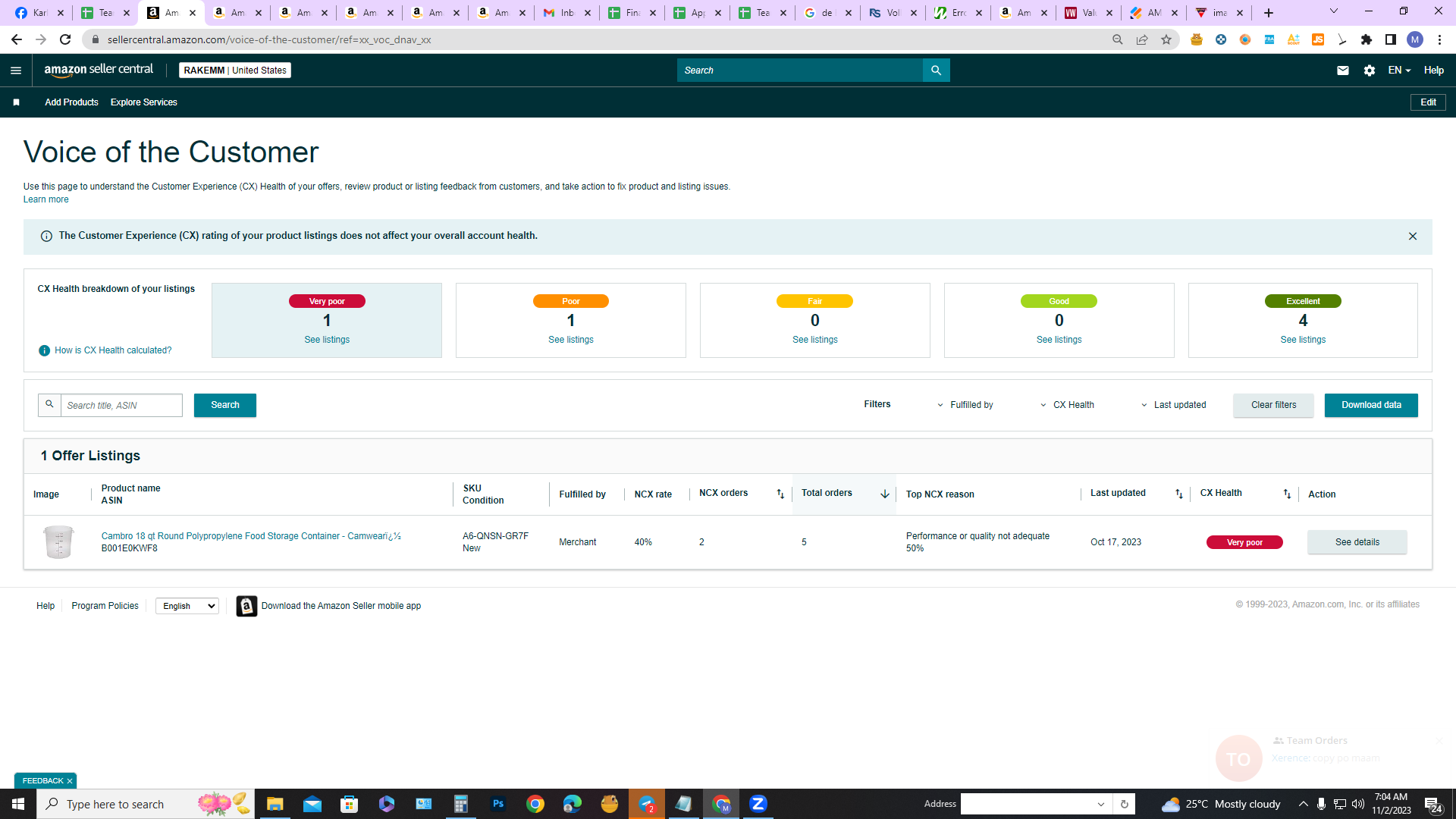Sort by CX Health column arrows
This screenshot has height=819, width=1456.
(x=1287, y=494)
